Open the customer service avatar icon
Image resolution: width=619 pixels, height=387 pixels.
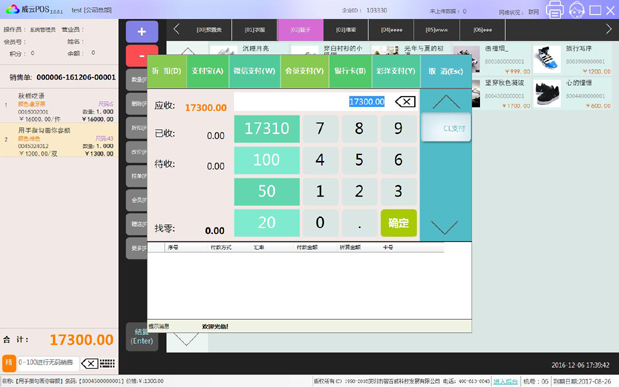coord(577,9)
